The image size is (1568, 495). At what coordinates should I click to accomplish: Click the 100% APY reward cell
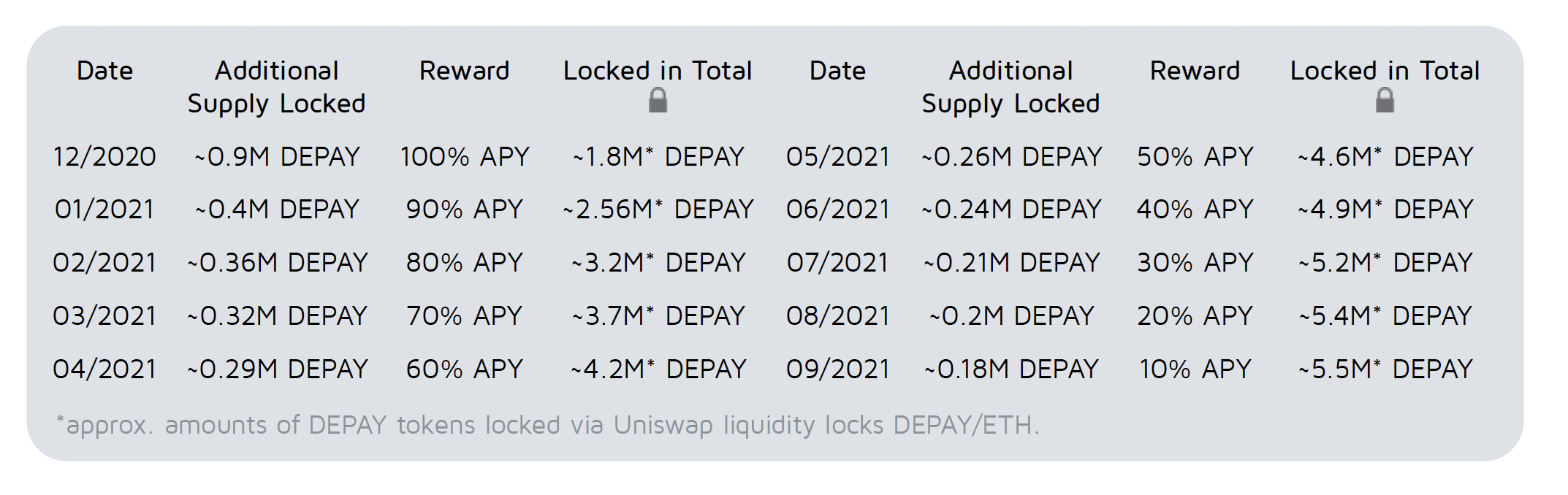coord(465,157)
